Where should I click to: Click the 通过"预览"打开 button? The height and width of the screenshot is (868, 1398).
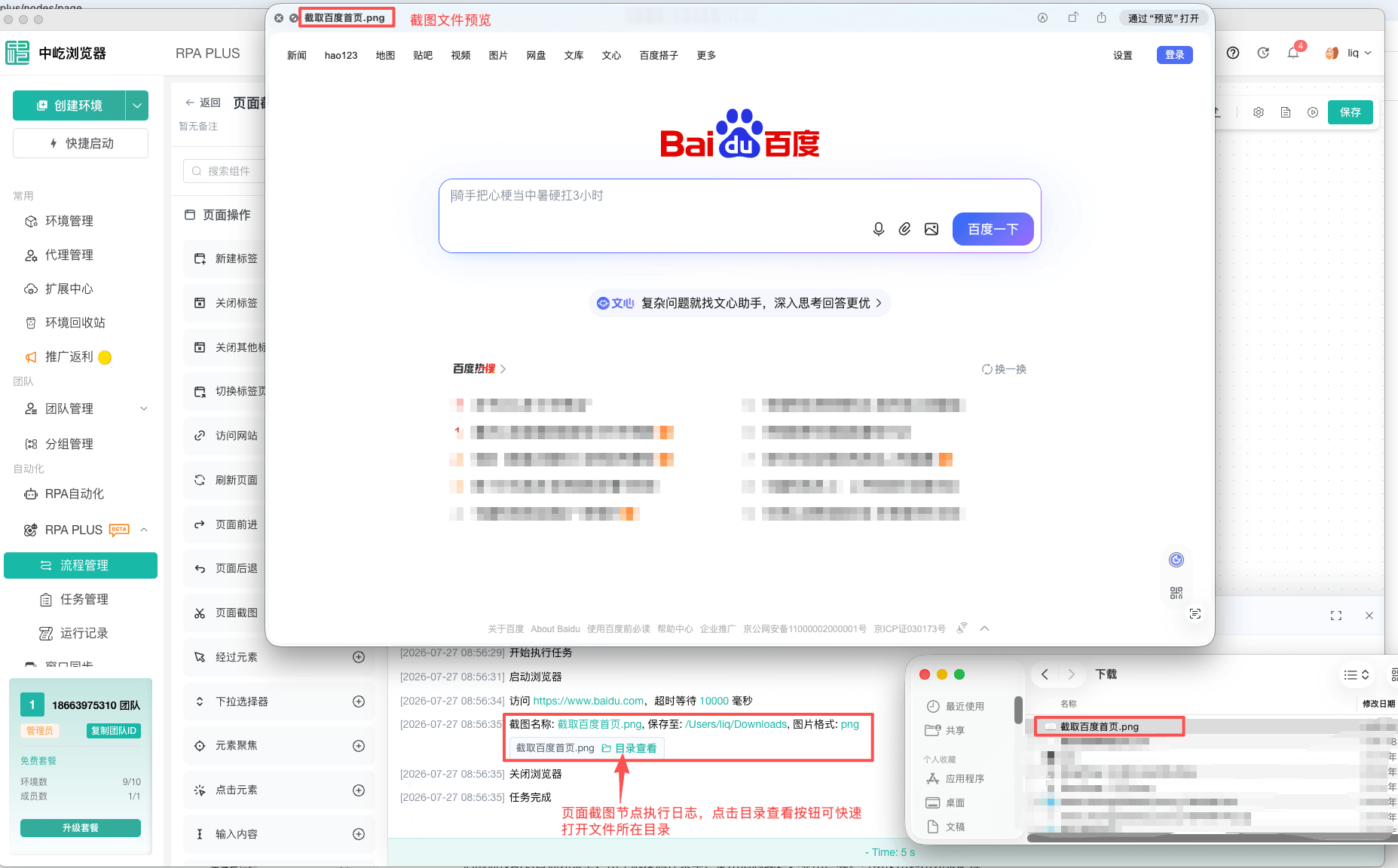(1163, 18)
